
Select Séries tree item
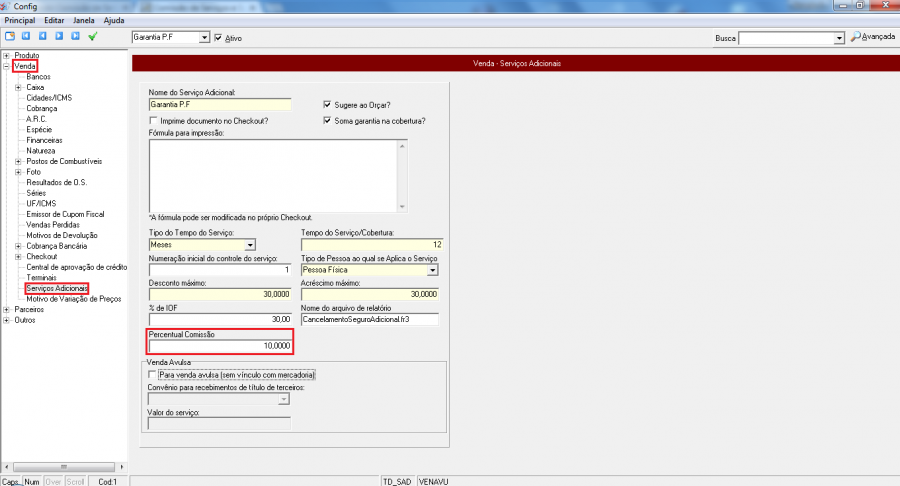[36, 193]
